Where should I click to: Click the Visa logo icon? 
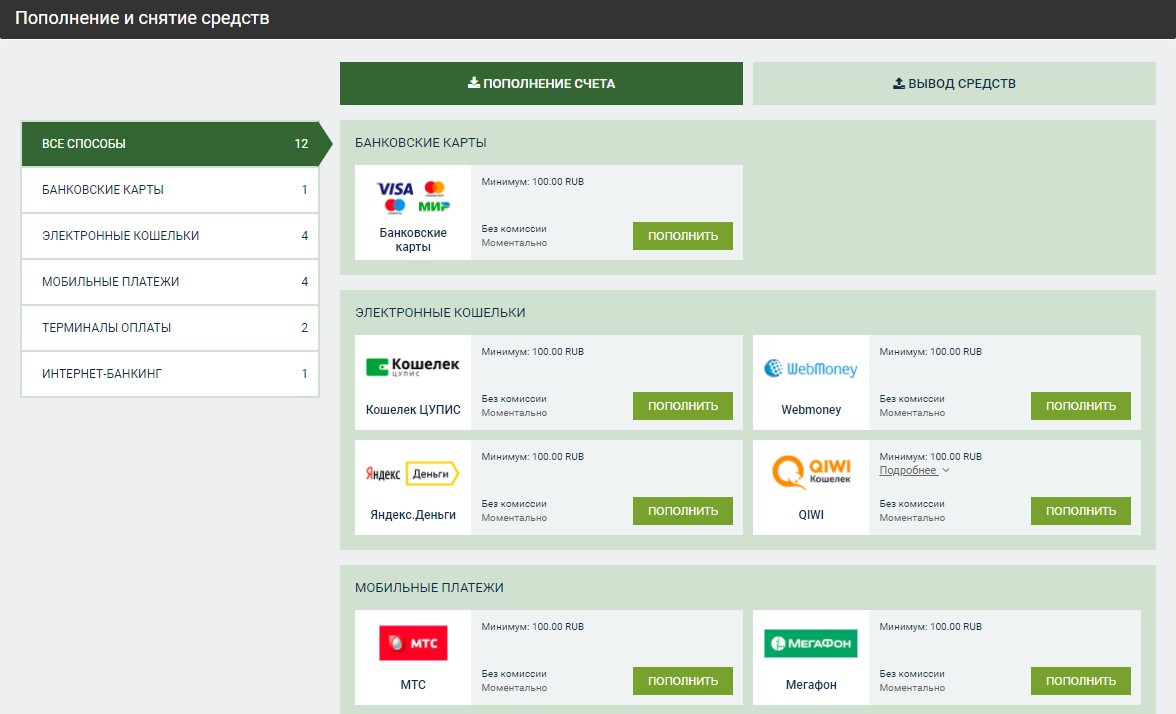[x=395, y=188]
